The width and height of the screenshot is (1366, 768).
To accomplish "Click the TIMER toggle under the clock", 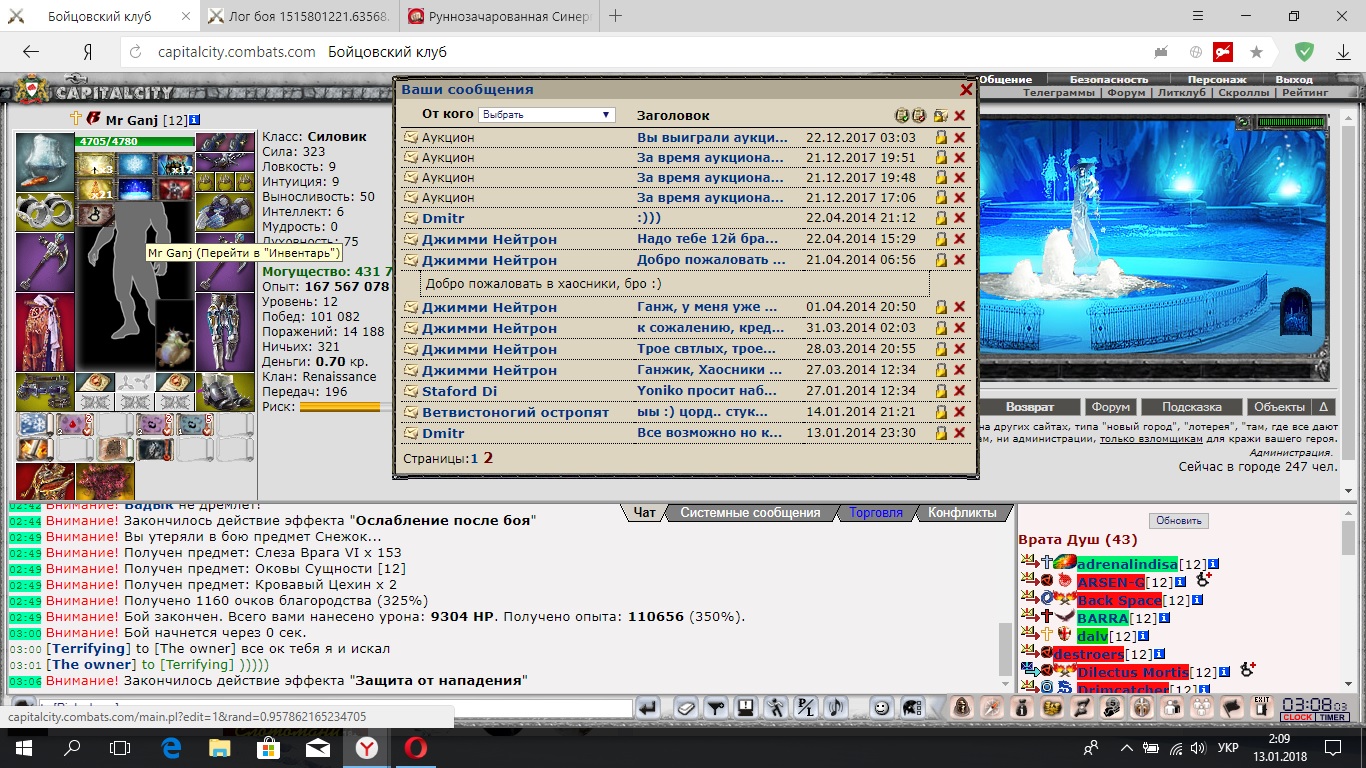I will click(x=1332, y=717).
